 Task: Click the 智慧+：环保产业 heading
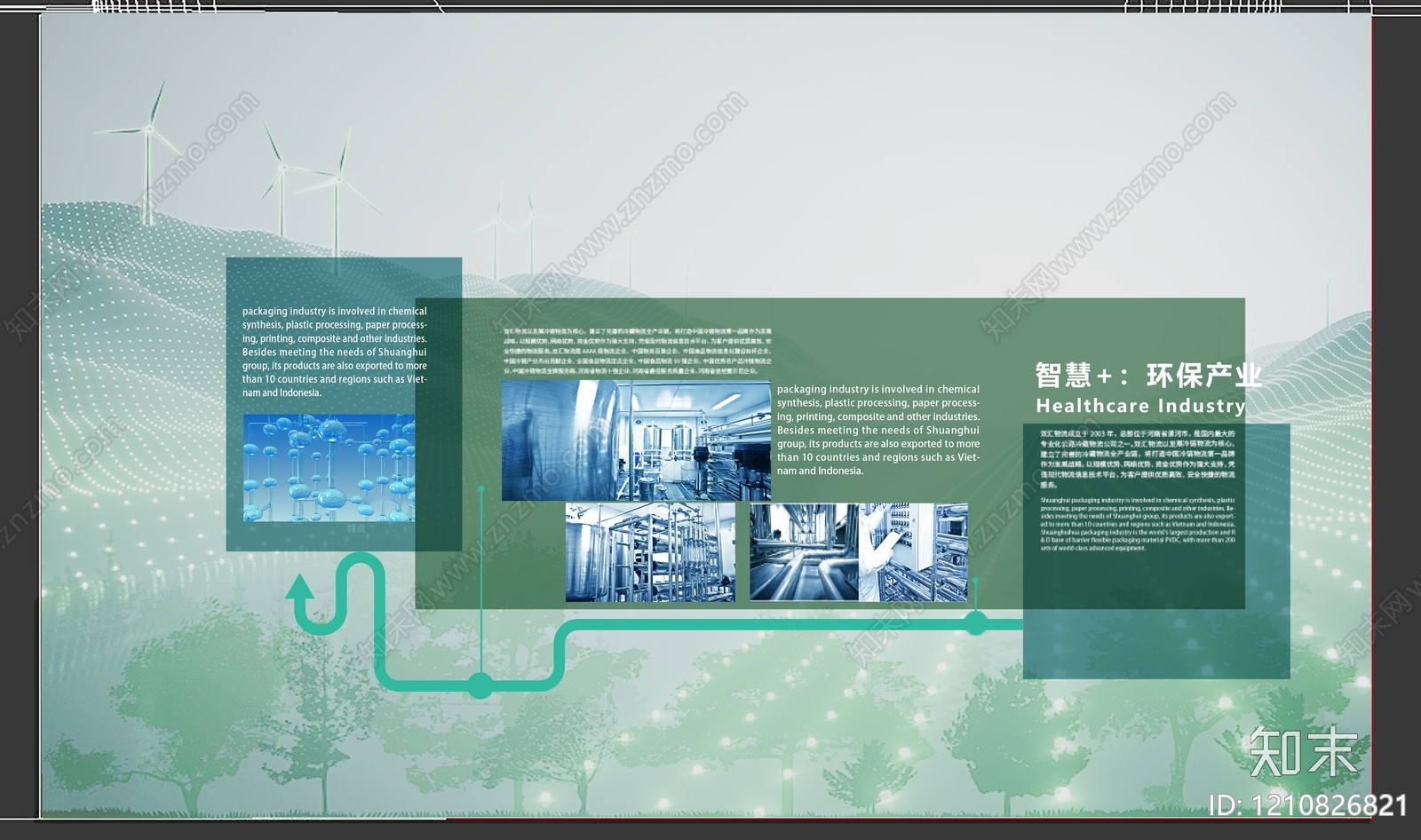click(1147, 376)
